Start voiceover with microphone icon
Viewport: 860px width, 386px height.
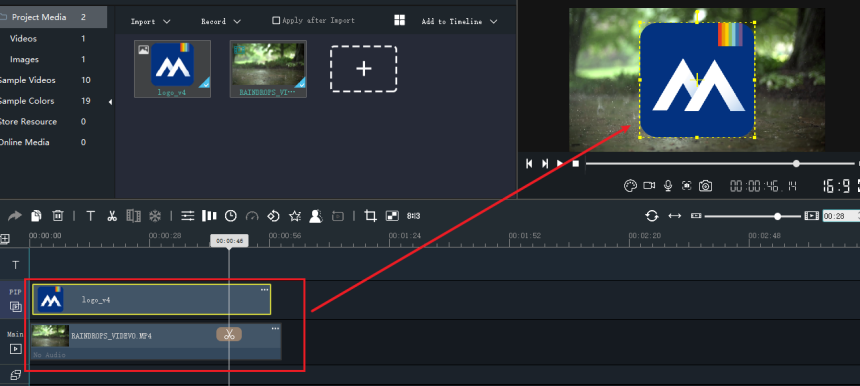[x=667, y=186]
